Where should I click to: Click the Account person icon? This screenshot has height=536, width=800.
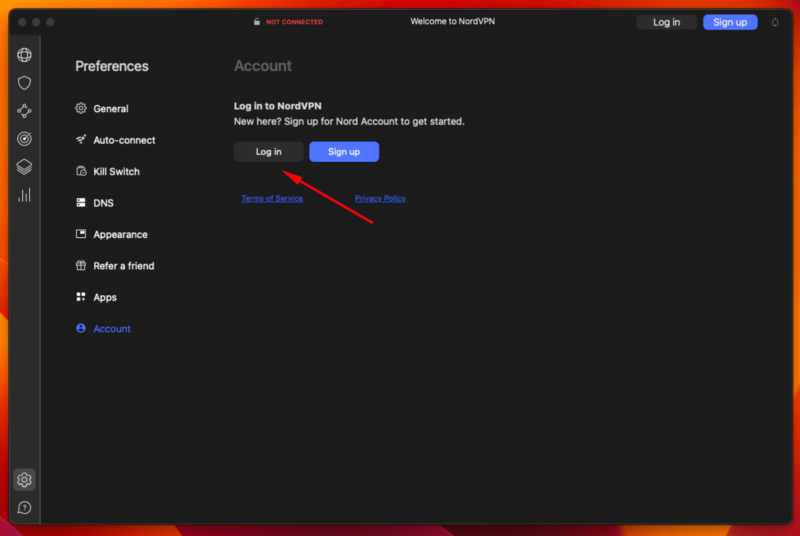click(81, 328)
